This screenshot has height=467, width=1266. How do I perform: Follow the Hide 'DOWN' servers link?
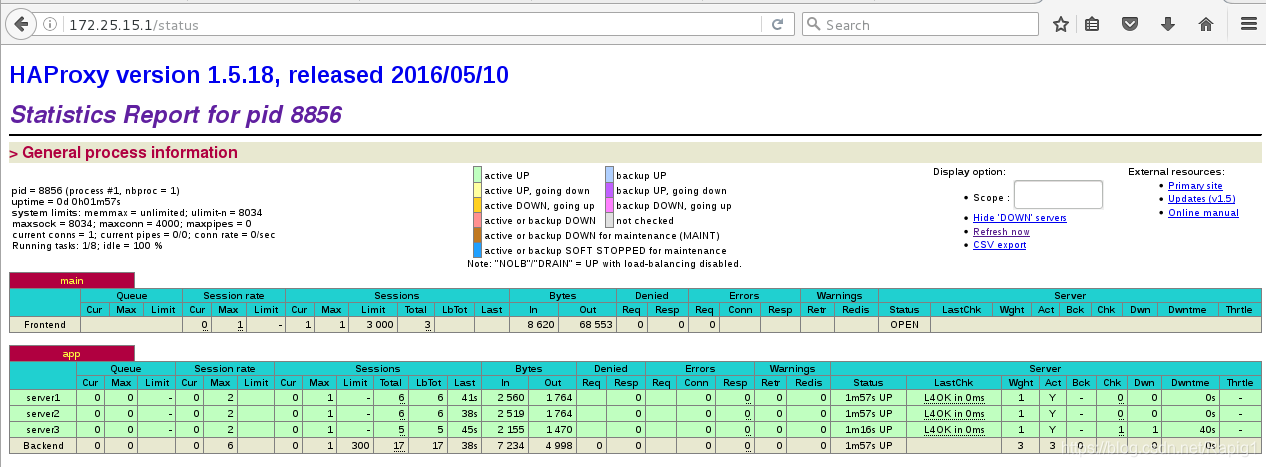click(1020, 217)
